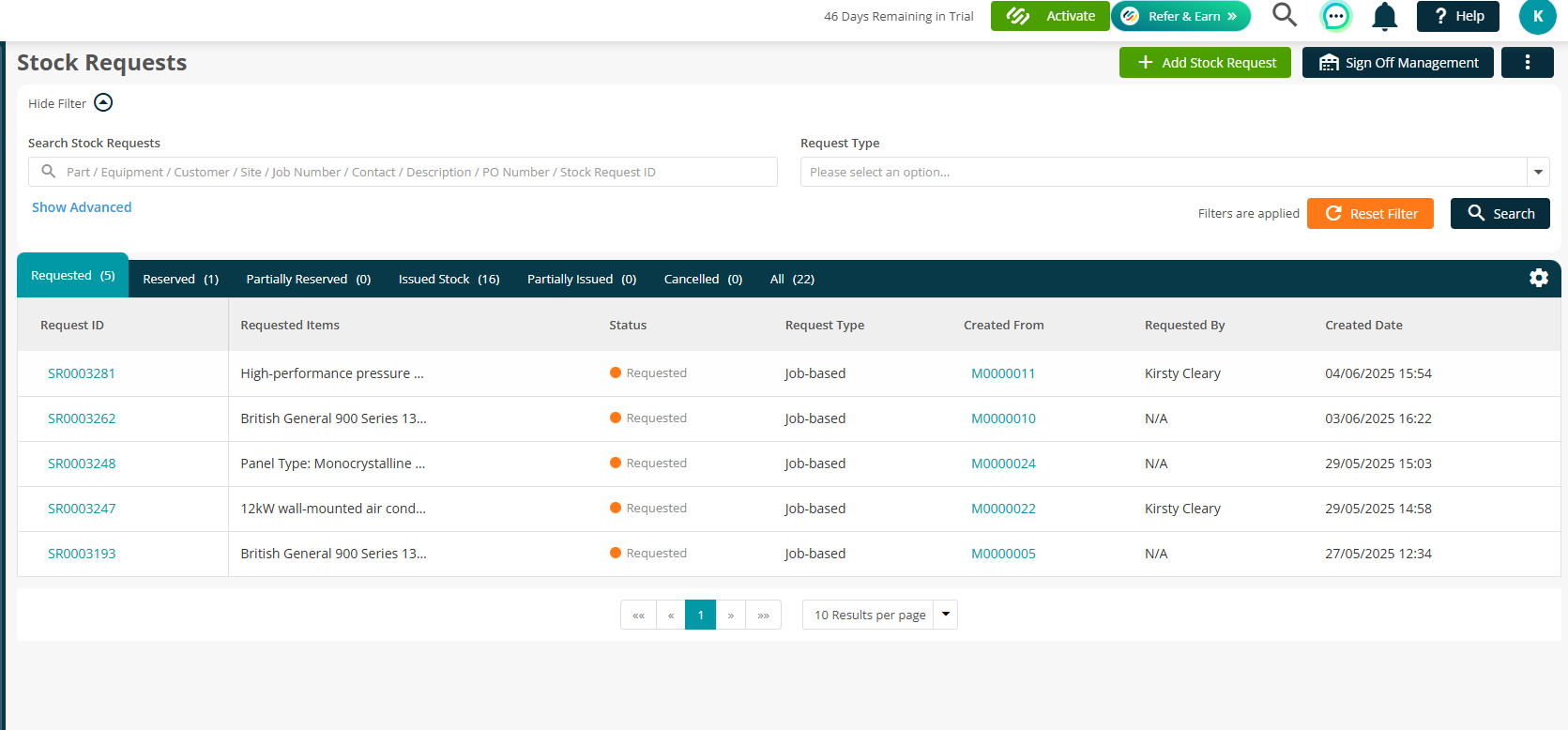Screen dimensions: 1568x730
Task: Click Add Stock Request
Action: coord(1205,62)
